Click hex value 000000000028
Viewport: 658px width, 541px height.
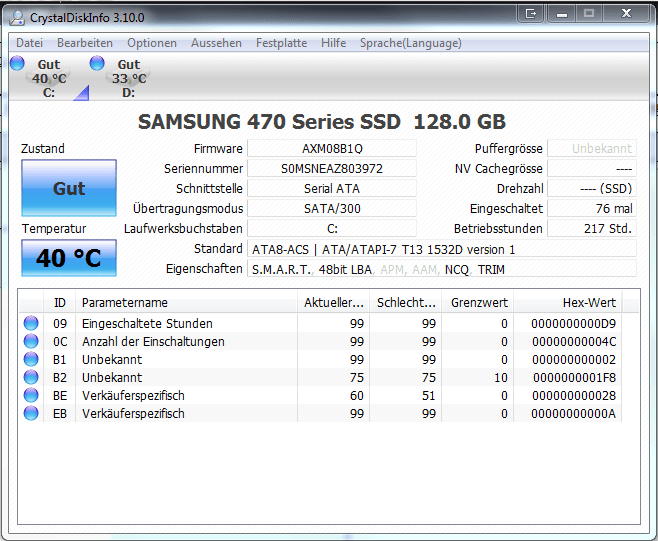(x=574, y=396)
